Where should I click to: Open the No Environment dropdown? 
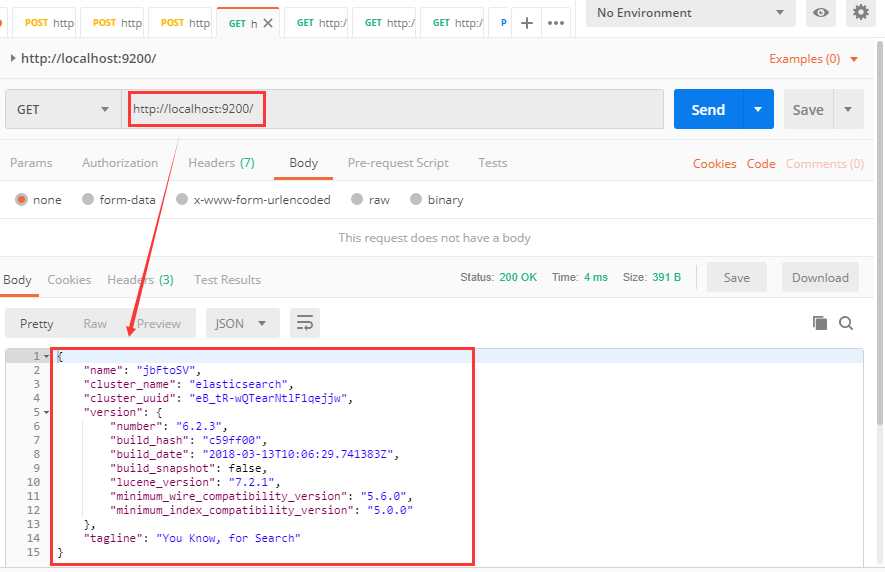tap(690, 12)
